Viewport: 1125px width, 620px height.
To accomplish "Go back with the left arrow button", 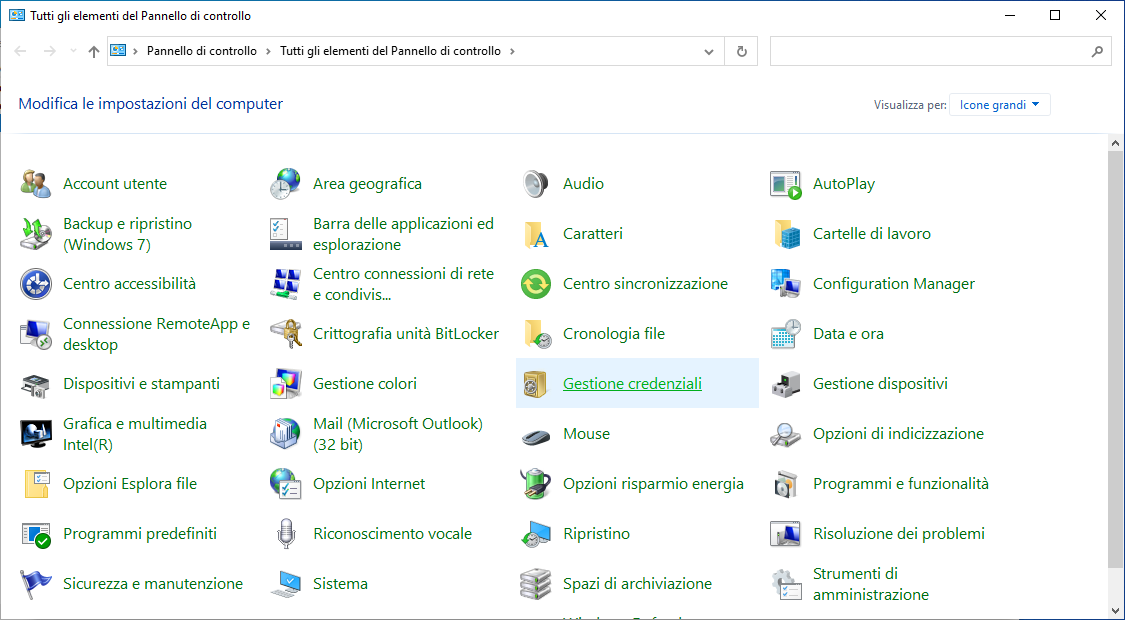I will pyautogui.click(x=20, y=51).
